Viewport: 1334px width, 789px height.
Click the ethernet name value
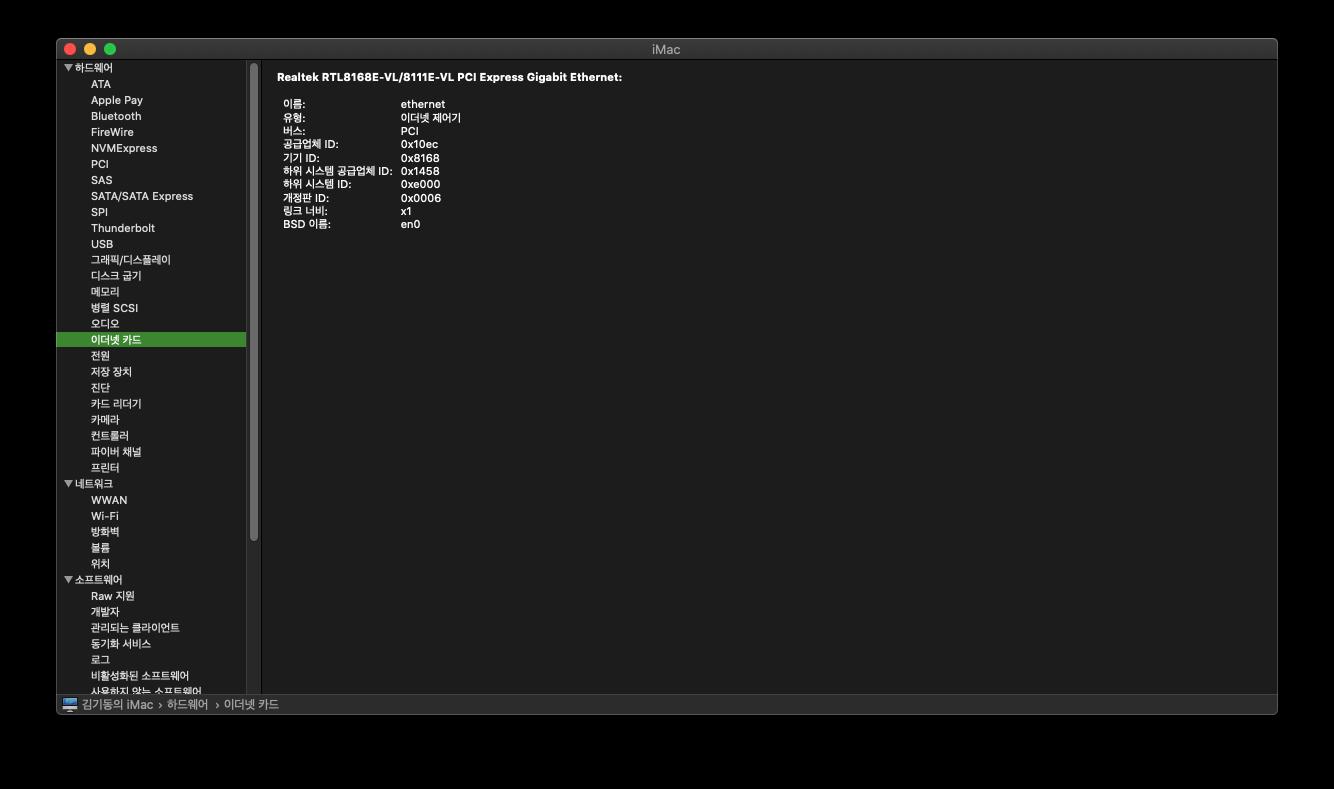coord(423,104)
